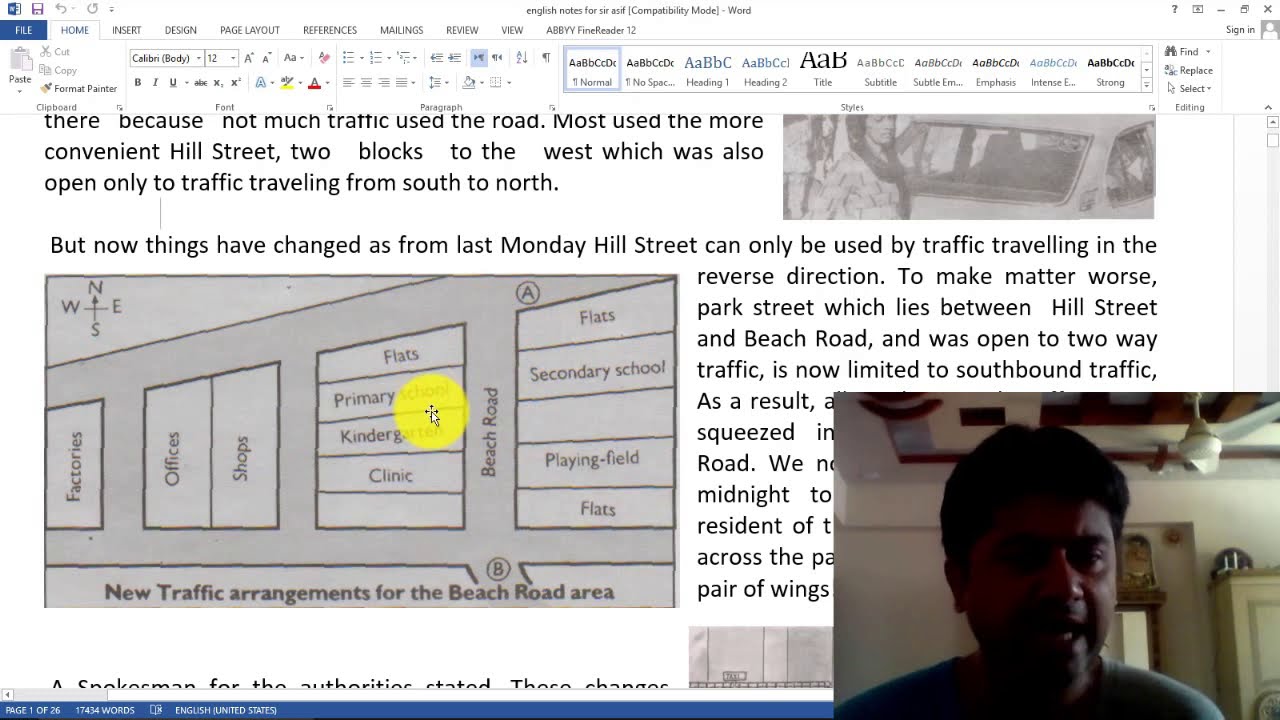Switch to the REVIEW tab
The height and width of the screenshot is (720, 1280).
coord(462,30)
